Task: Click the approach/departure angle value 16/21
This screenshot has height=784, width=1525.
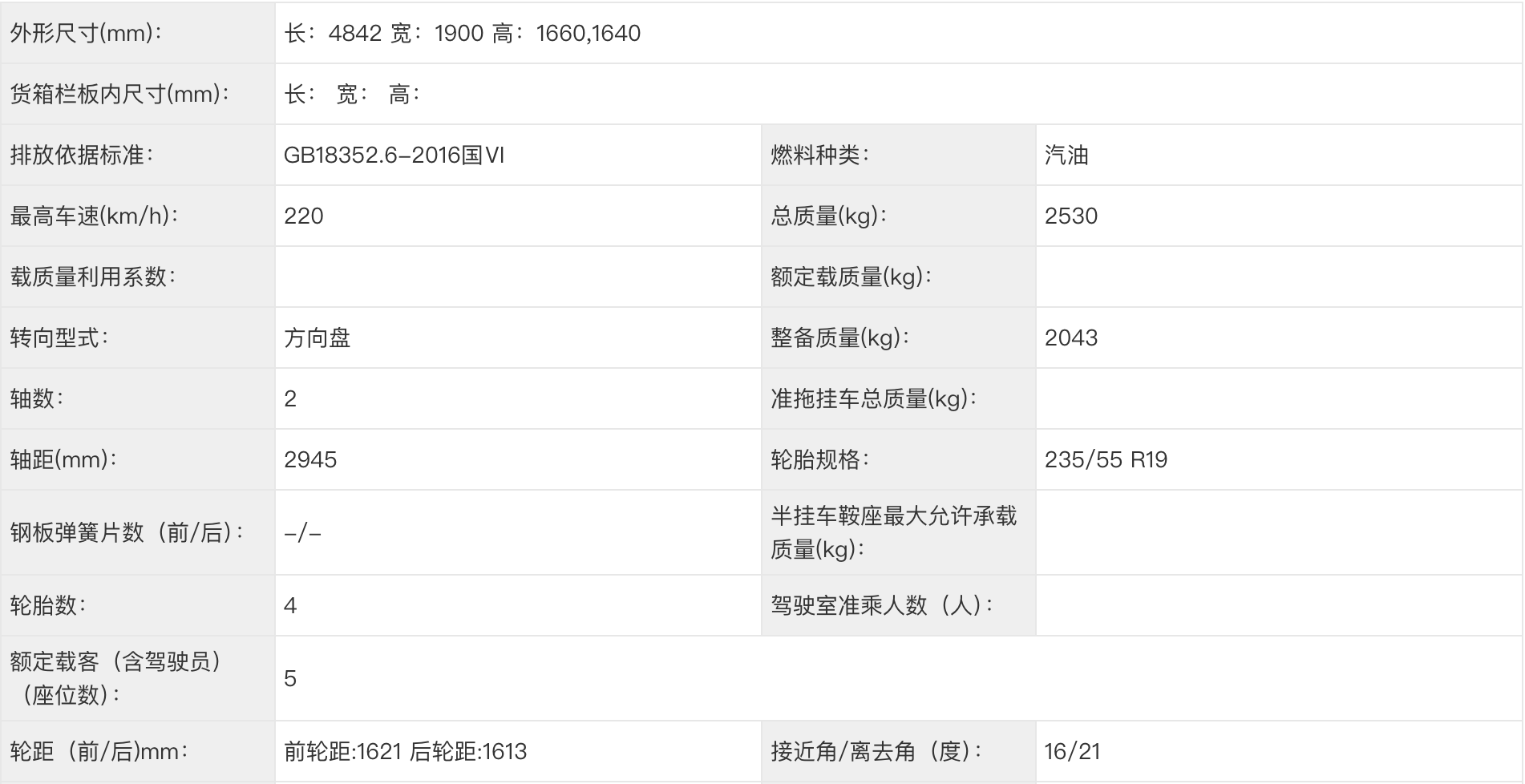Action: [1072, 751]
